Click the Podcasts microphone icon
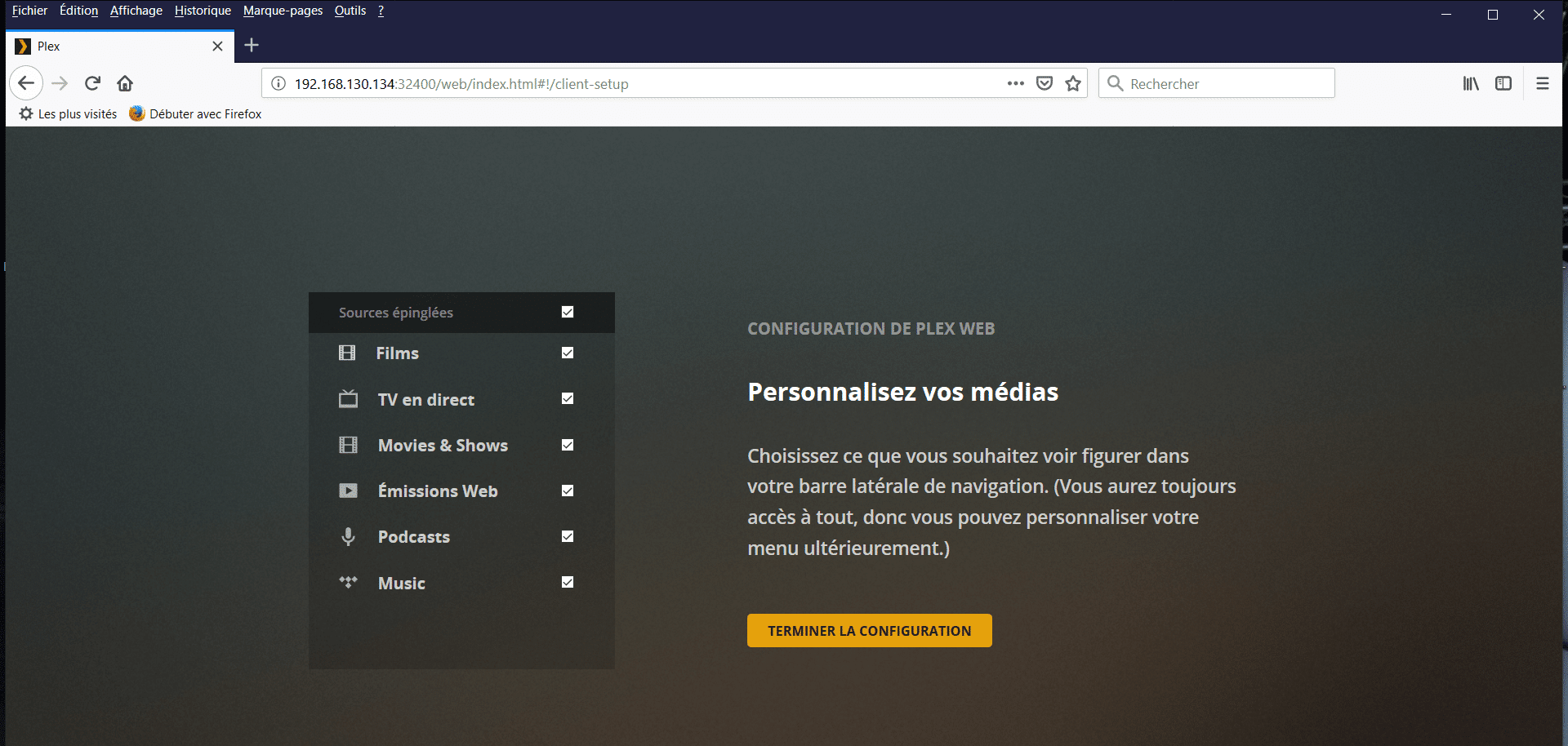Viewport: 1568px width, 746px height. (348, 536)
